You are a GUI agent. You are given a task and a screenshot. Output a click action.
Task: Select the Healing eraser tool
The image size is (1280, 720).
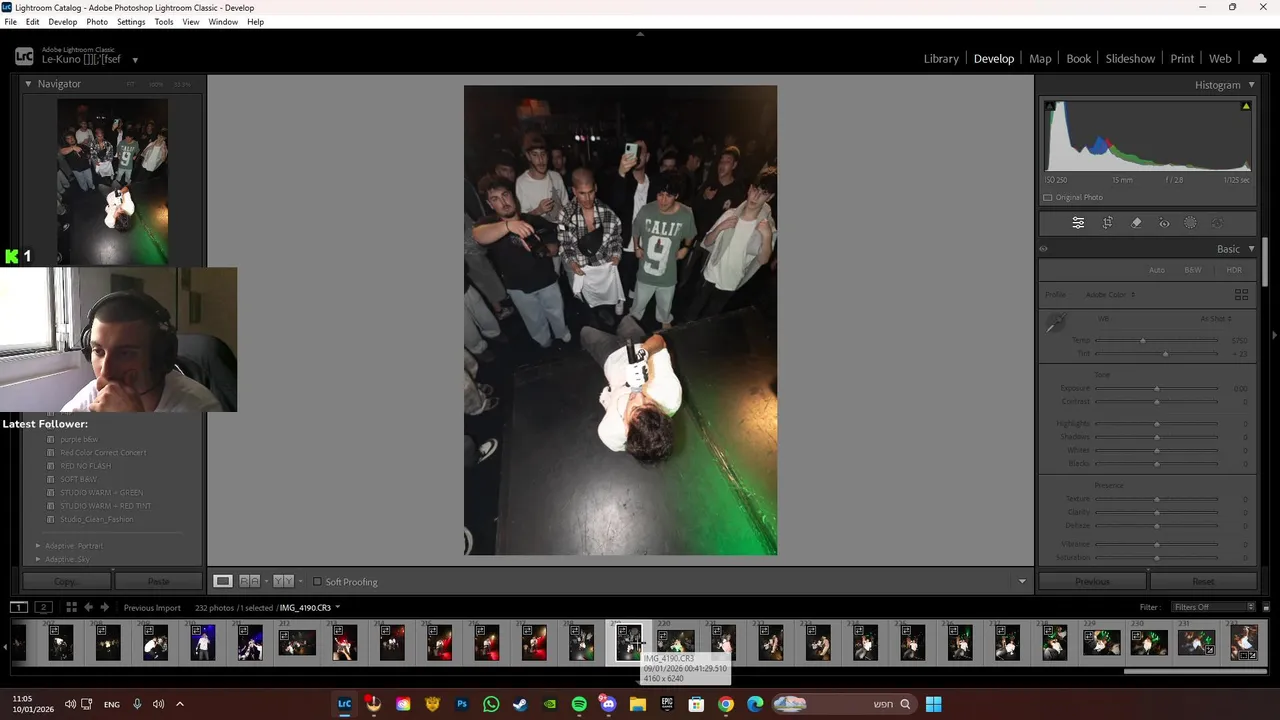pos(1136,223)
